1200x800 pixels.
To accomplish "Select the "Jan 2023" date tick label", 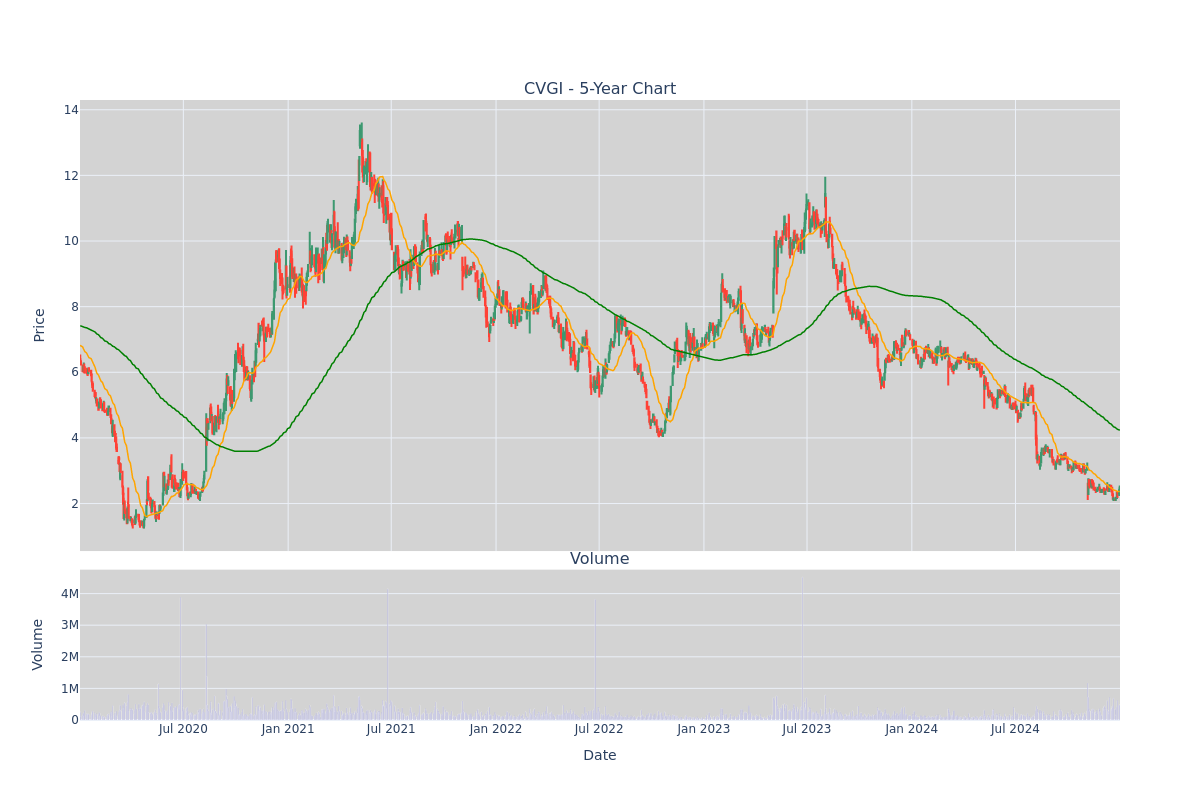I will (x=704, y=729).
